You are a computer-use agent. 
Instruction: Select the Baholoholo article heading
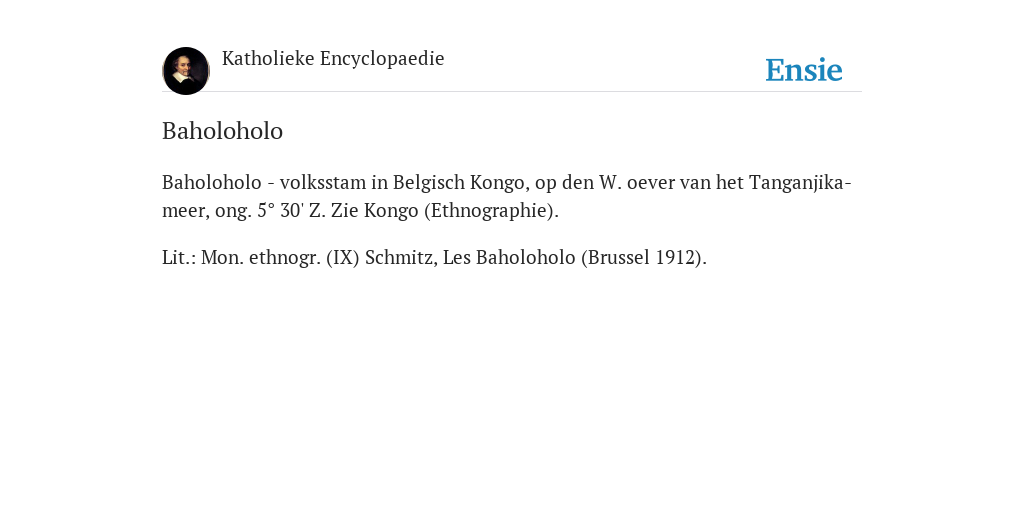coord(222,131)
